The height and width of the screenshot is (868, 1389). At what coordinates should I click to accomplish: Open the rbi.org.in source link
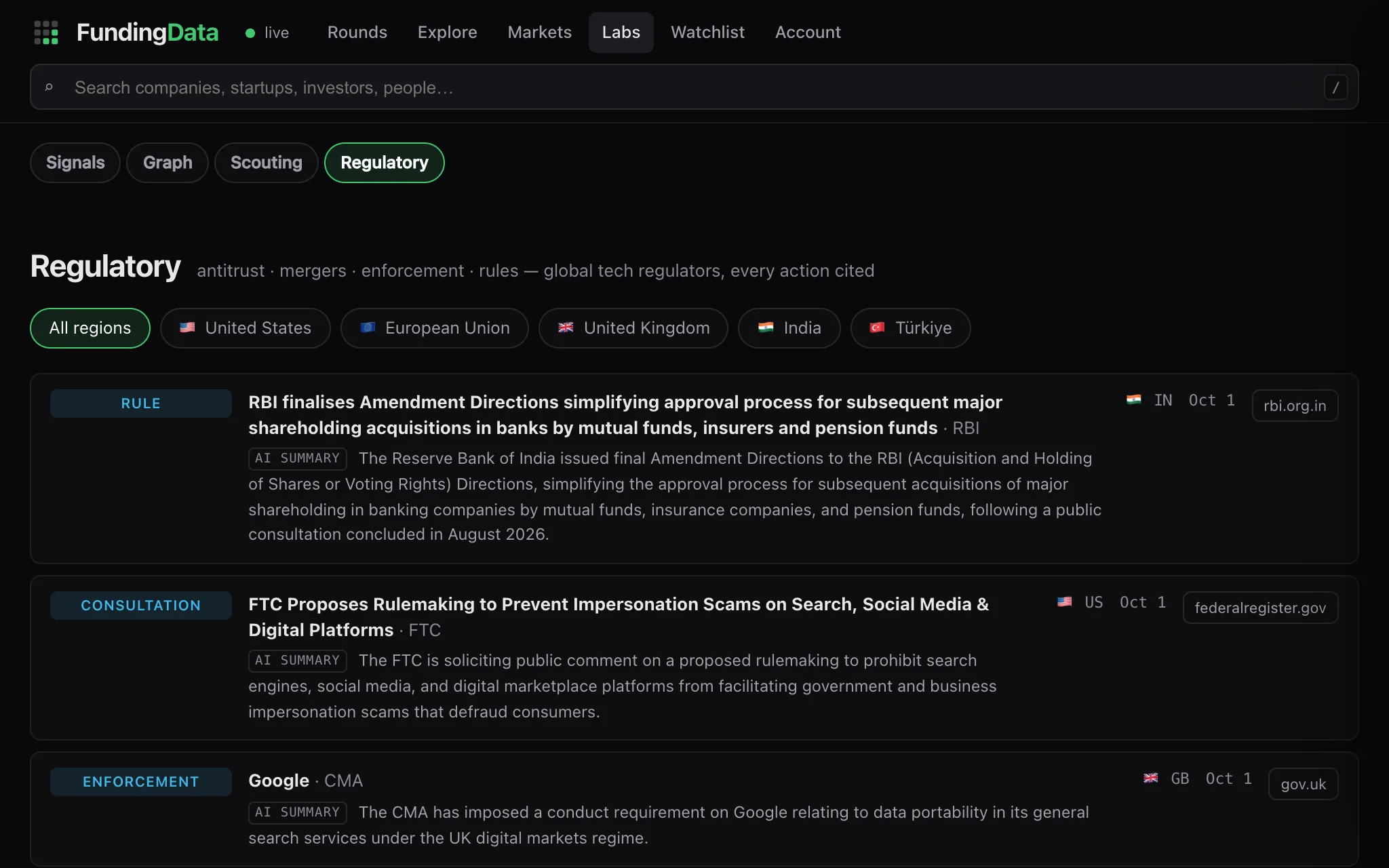pyautogui.click(x=1295, y=406)
